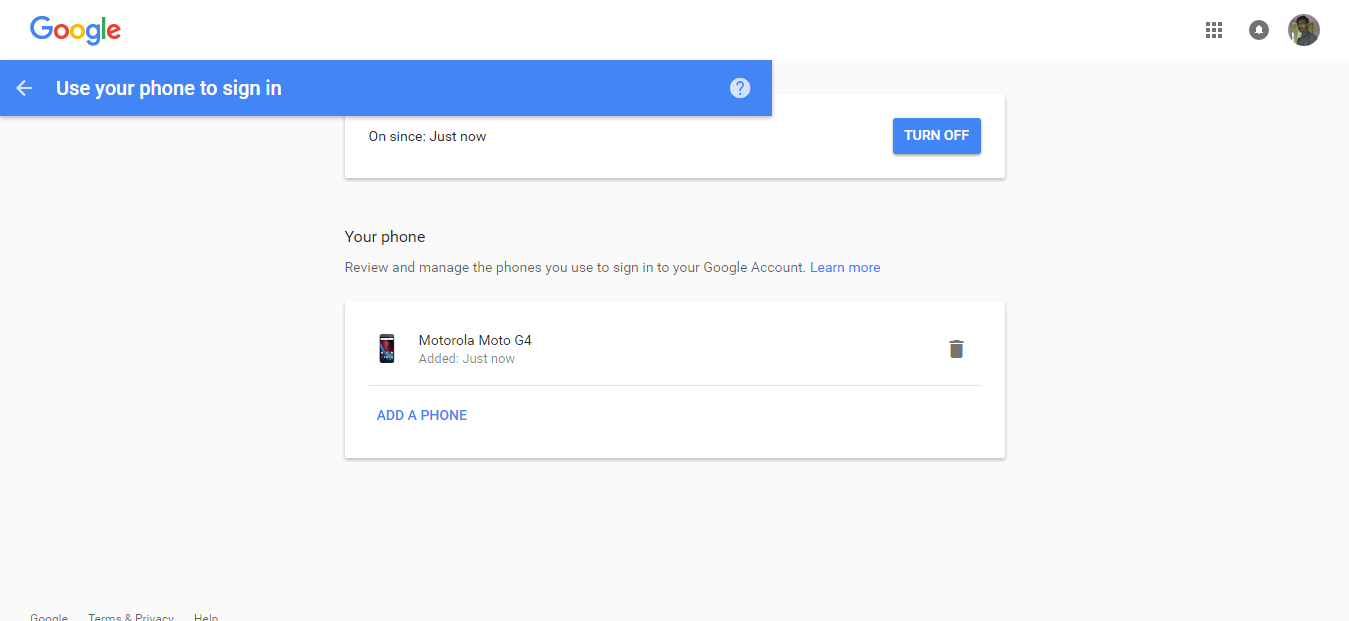Open the account profile picture
The width and height of the screenshot is (1349, 621).
point(1304,30)
